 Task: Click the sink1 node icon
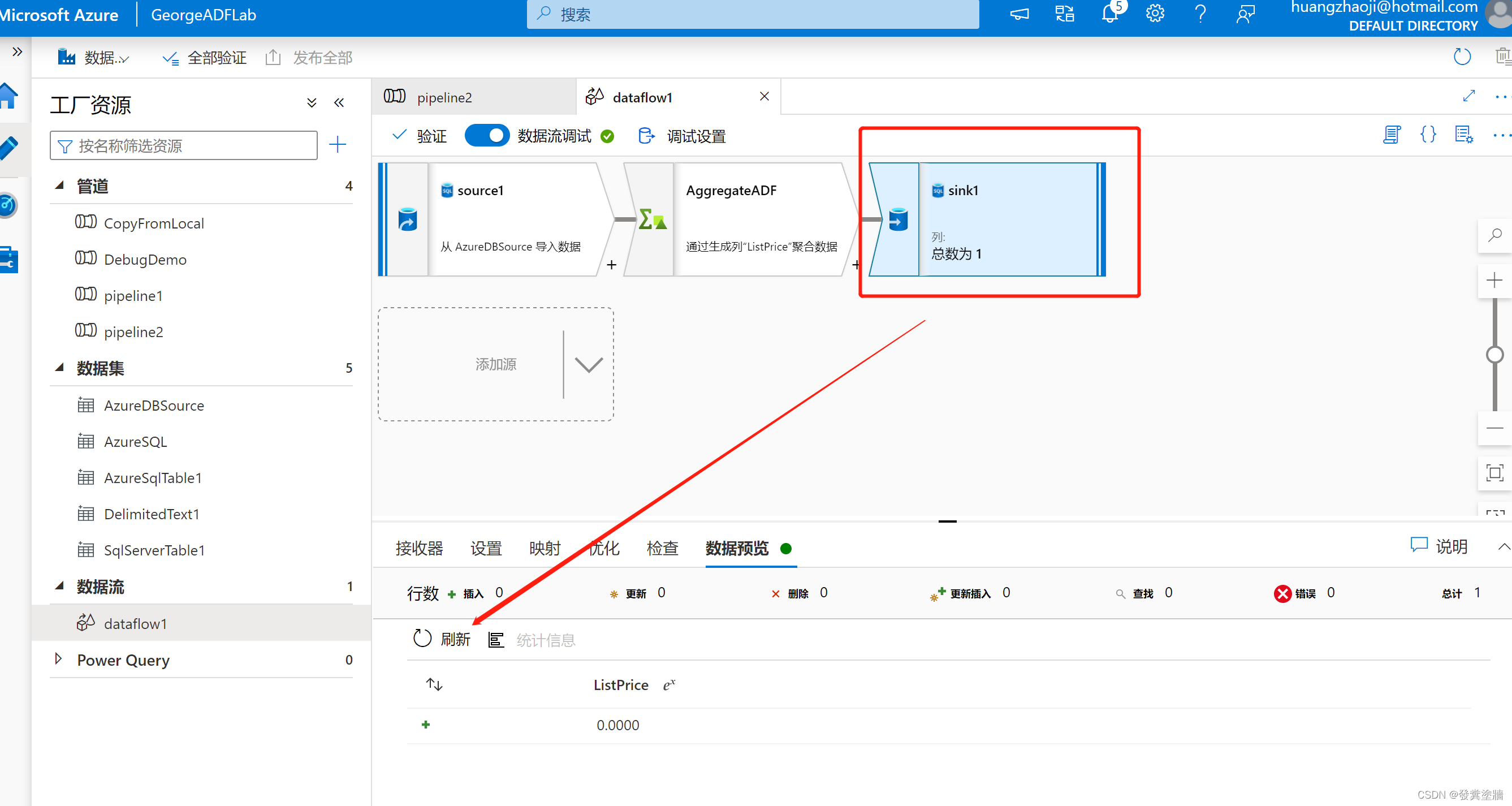(x=897, y=219)
